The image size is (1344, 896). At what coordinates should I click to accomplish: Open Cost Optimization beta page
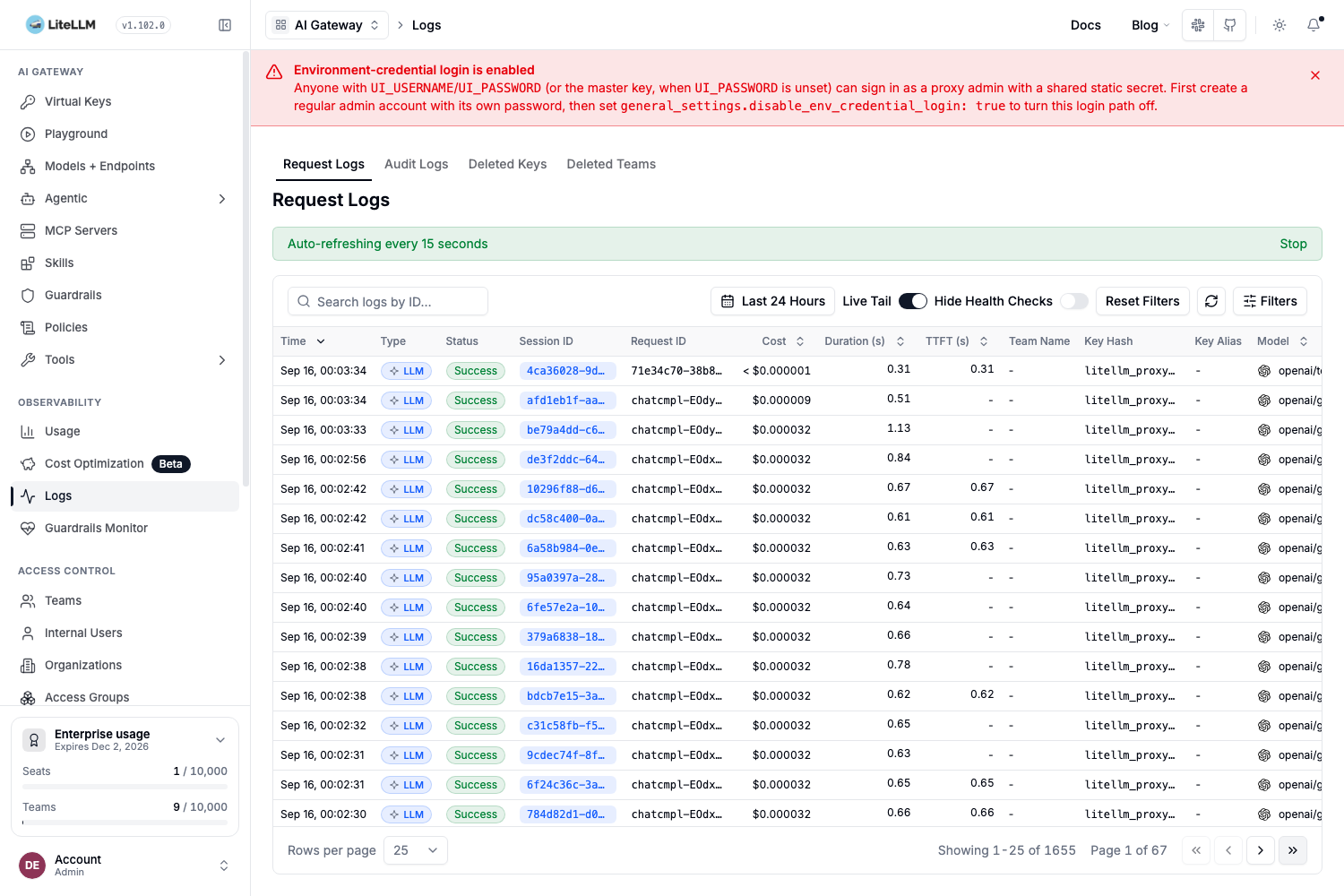[125, 463]
